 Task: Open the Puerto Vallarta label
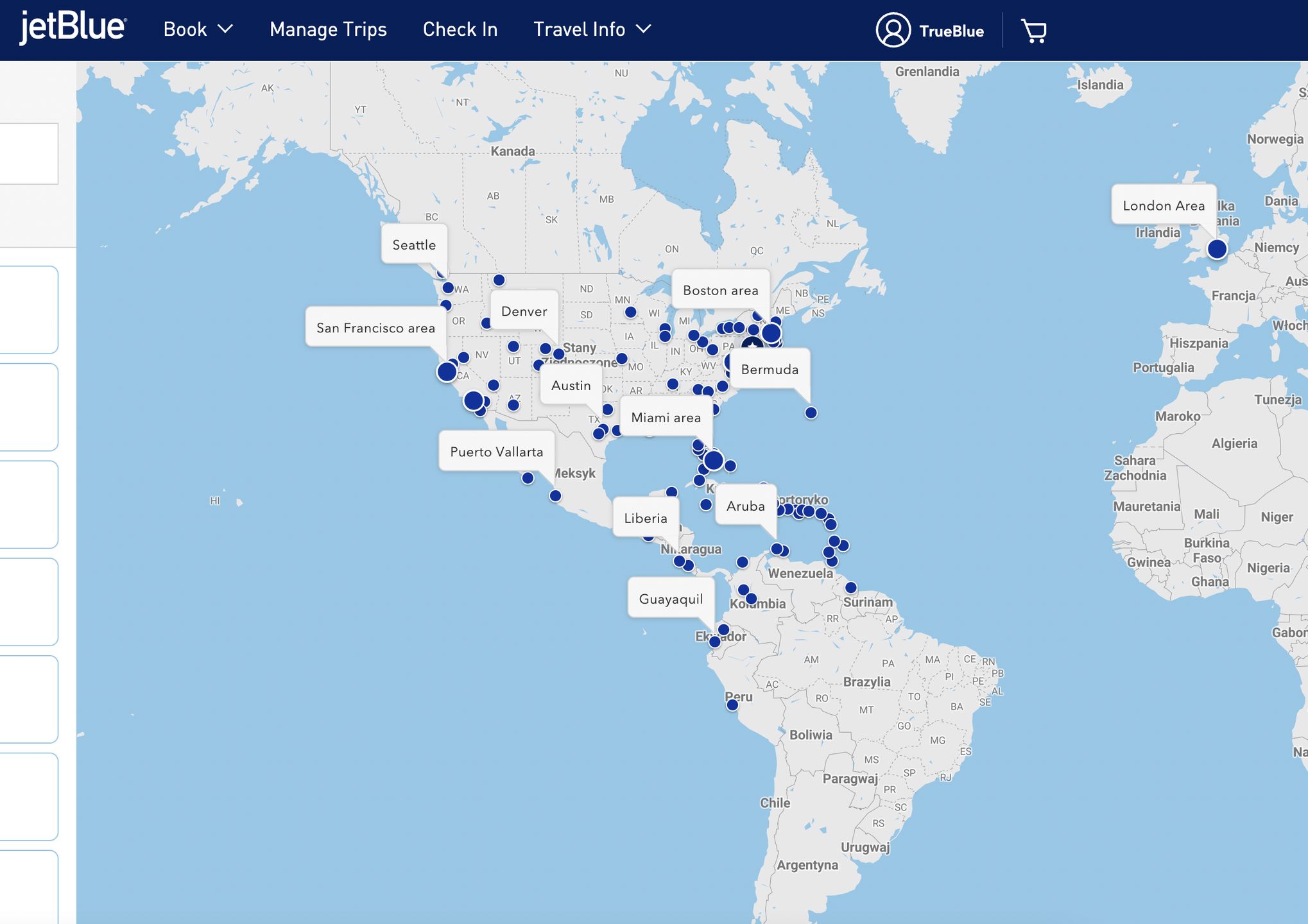tap(496, 451)
